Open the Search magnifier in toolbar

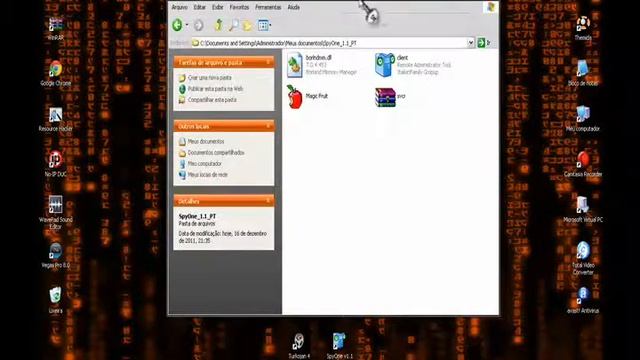[x=233, y=25]
